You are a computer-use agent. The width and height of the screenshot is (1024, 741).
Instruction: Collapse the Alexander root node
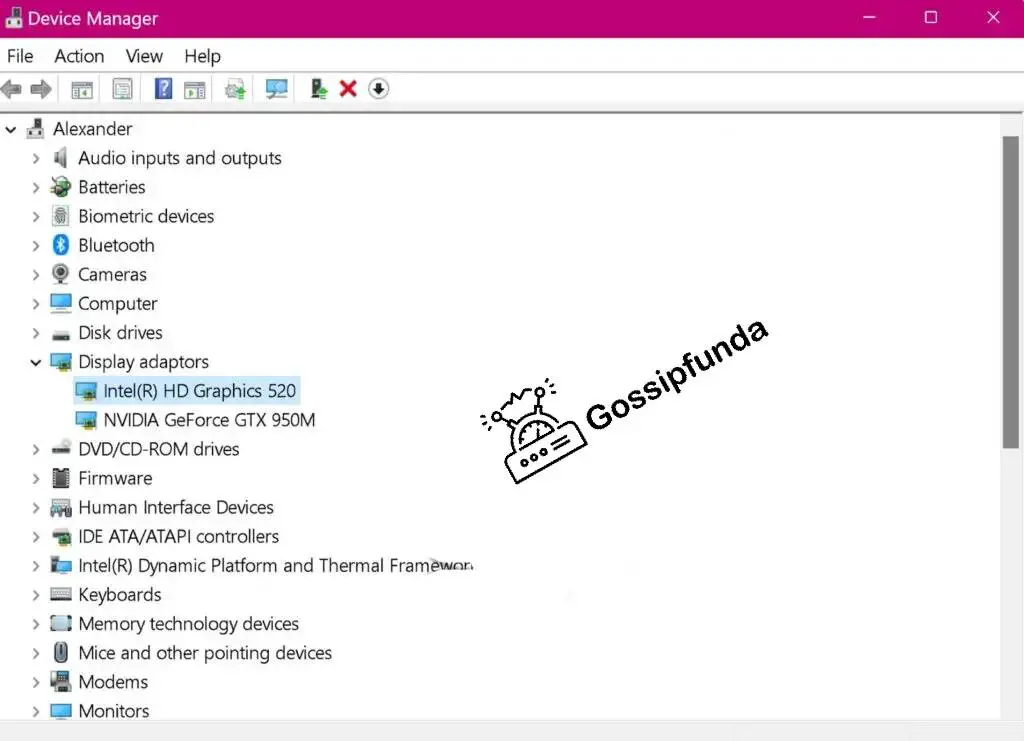(x=10, y=130)
